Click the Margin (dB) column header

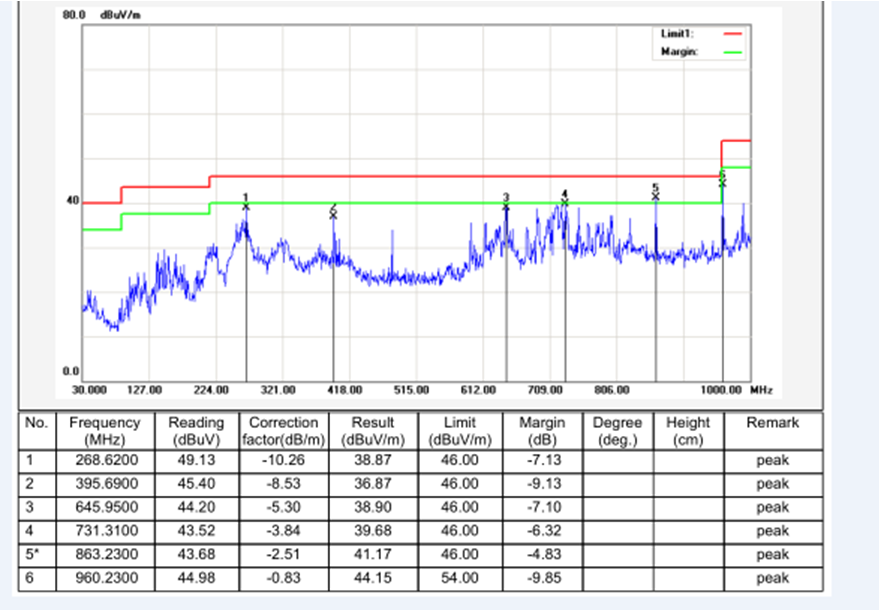point(541,431)
